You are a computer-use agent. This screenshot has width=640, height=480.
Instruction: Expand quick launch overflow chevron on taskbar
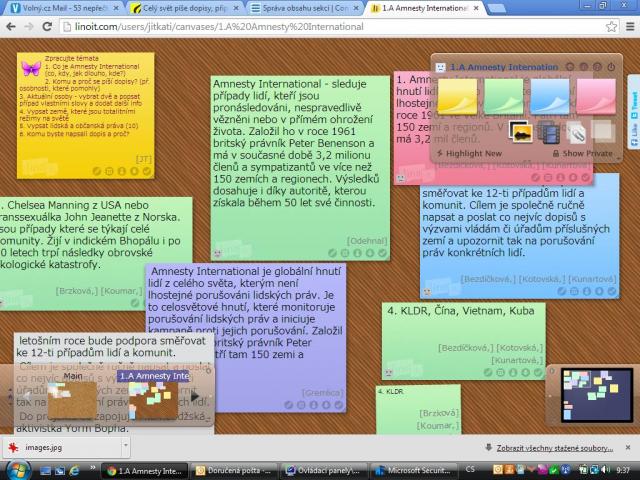click(93, 467)
